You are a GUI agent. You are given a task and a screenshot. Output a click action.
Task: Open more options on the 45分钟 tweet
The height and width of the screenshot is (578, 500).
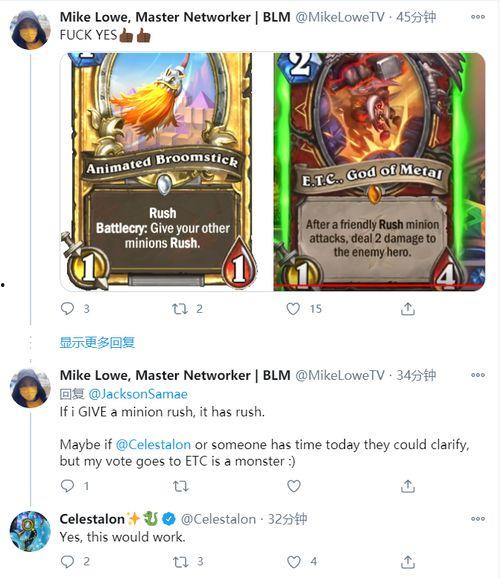pos(478,17)
